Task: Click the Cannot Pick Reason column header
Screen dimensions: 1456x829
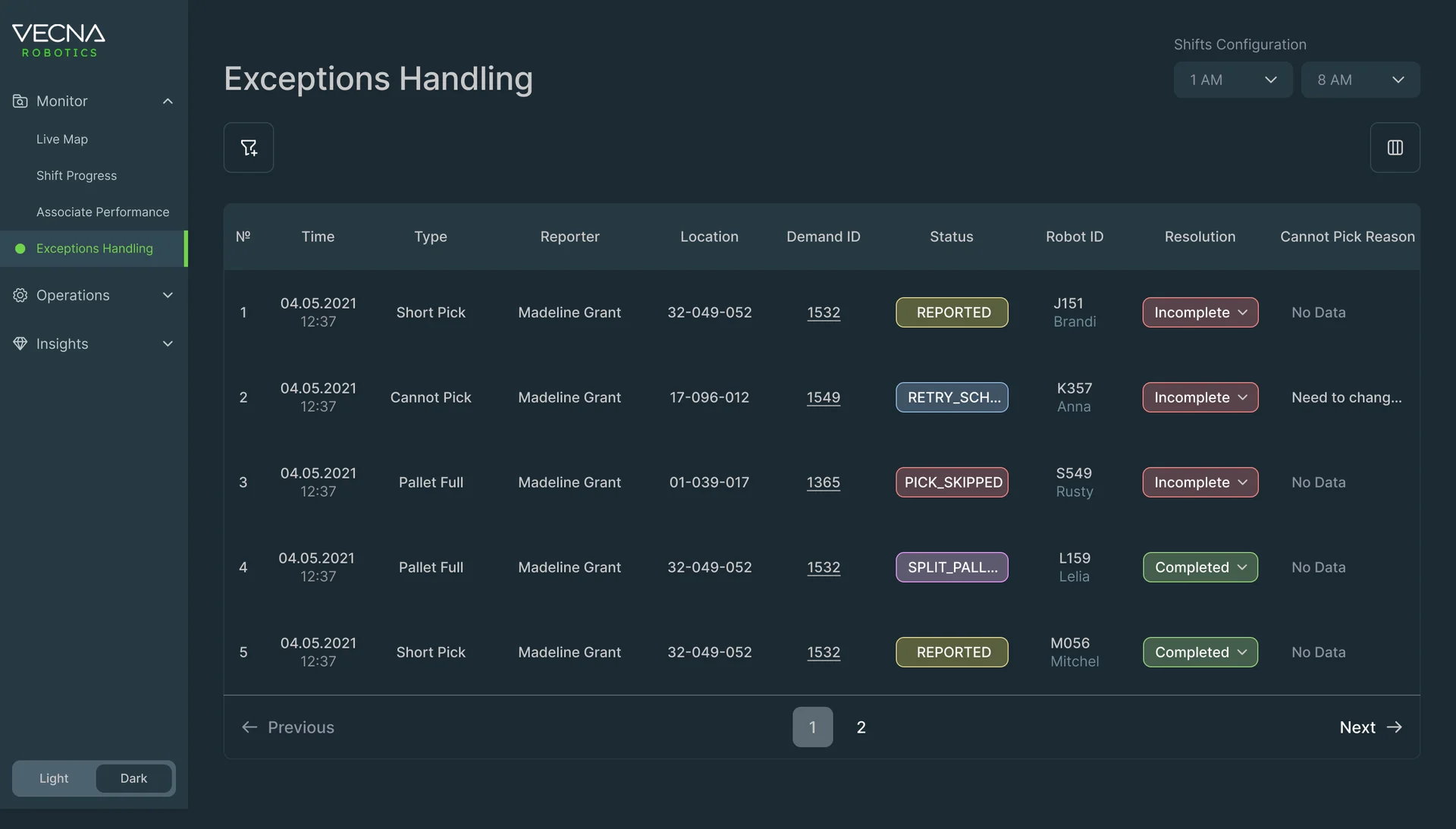Action: 1347,237
